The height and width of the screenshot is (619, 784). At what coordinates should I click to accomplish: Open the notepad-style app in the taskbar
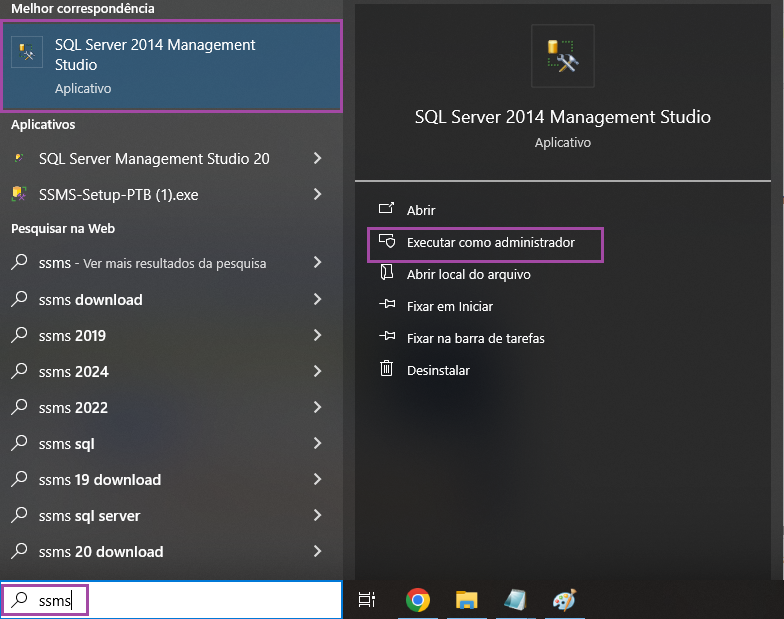pyautogui.click(x=515, y=600)
